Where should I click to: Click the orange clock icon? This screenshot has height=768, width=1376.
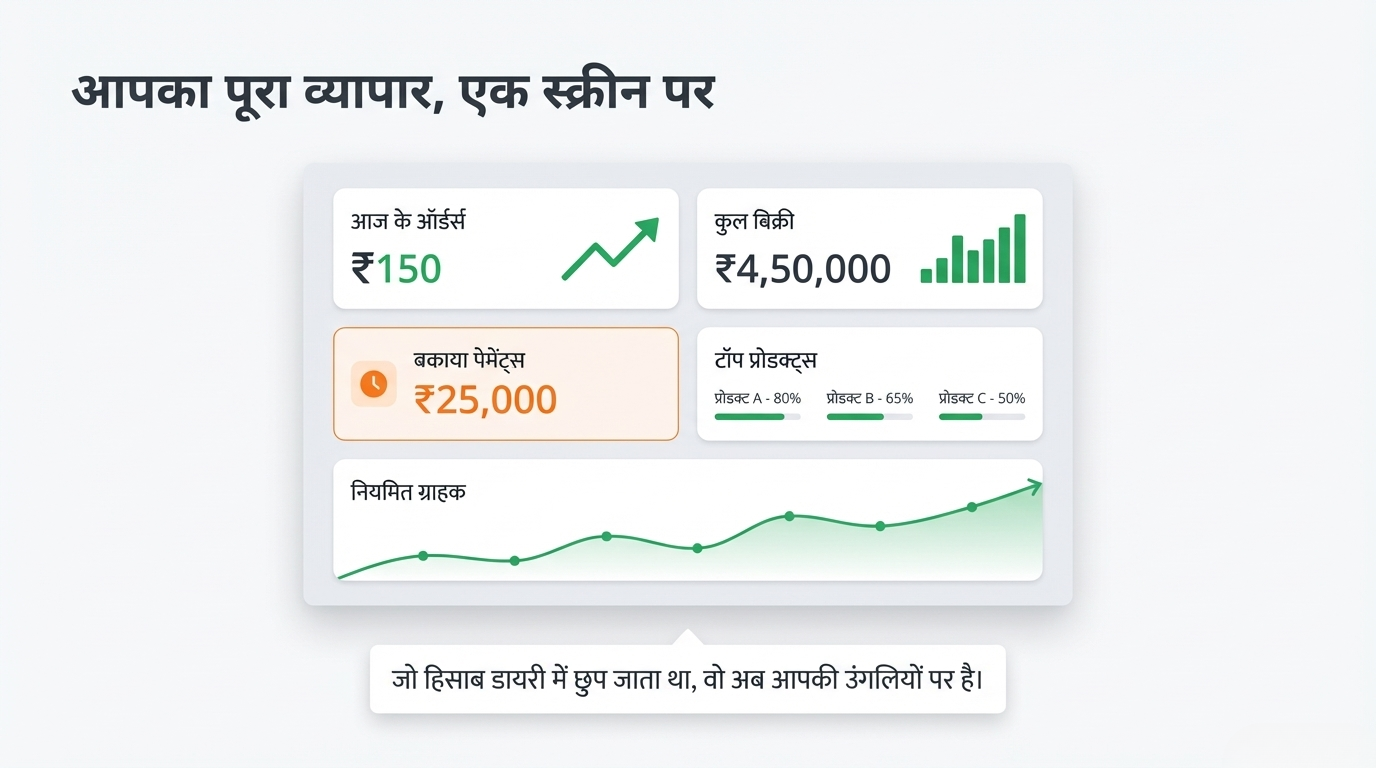point(373,384)
